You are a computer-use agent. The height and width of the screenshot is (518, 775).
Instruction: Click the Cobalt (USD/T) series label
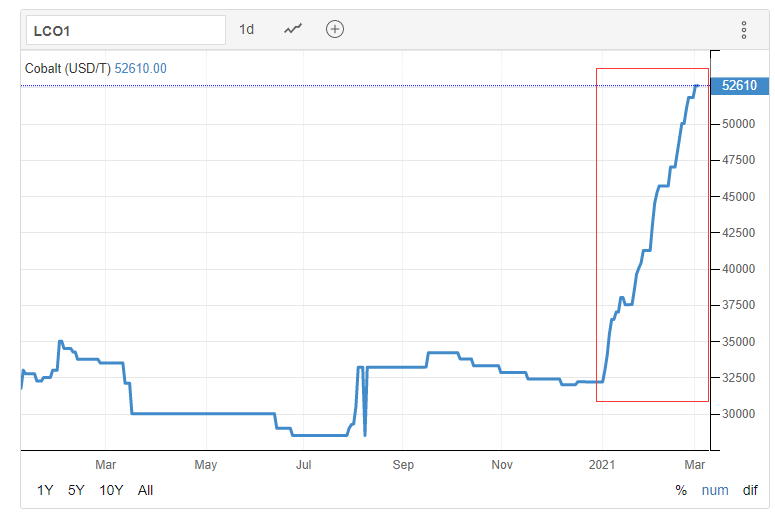(x=68, y=68)
